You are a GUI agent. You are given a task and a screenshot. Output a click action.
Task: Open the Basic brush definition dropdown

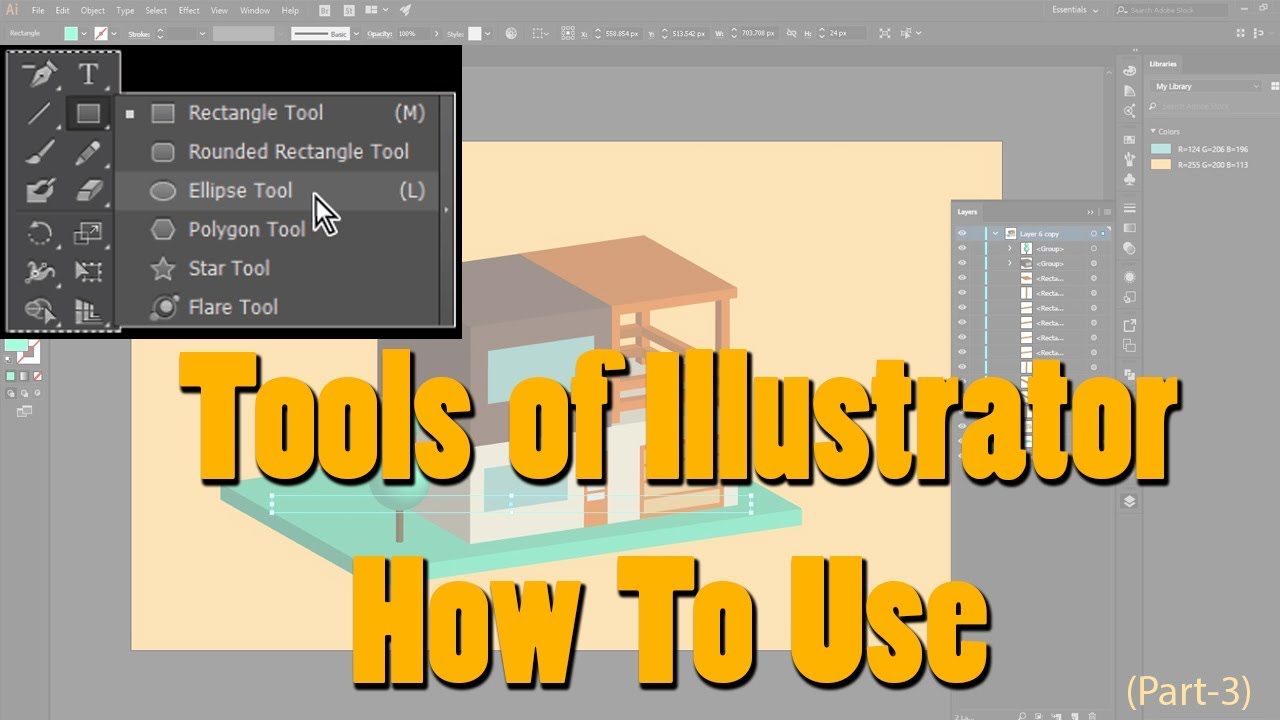click(356, 33)
